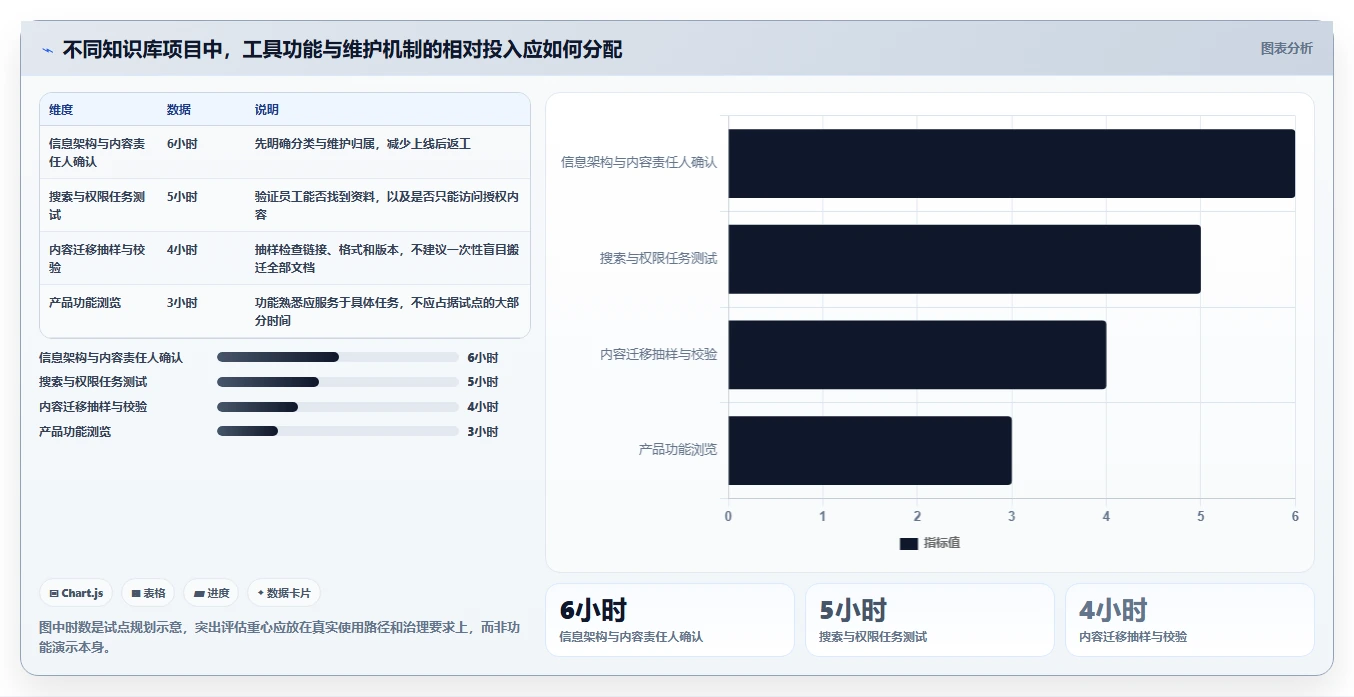Click the 5小时 data card

[x=929, y=620]
